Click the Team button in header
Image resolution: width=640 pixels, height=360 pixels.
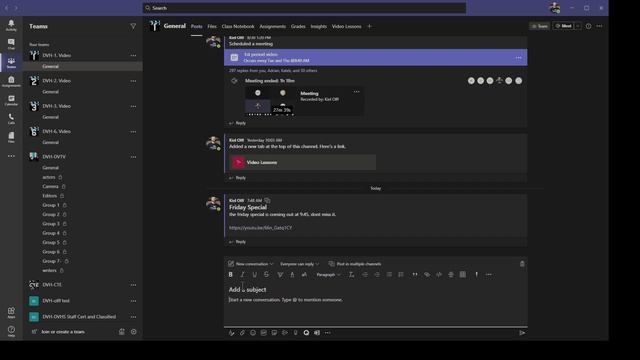coord(540,26)
